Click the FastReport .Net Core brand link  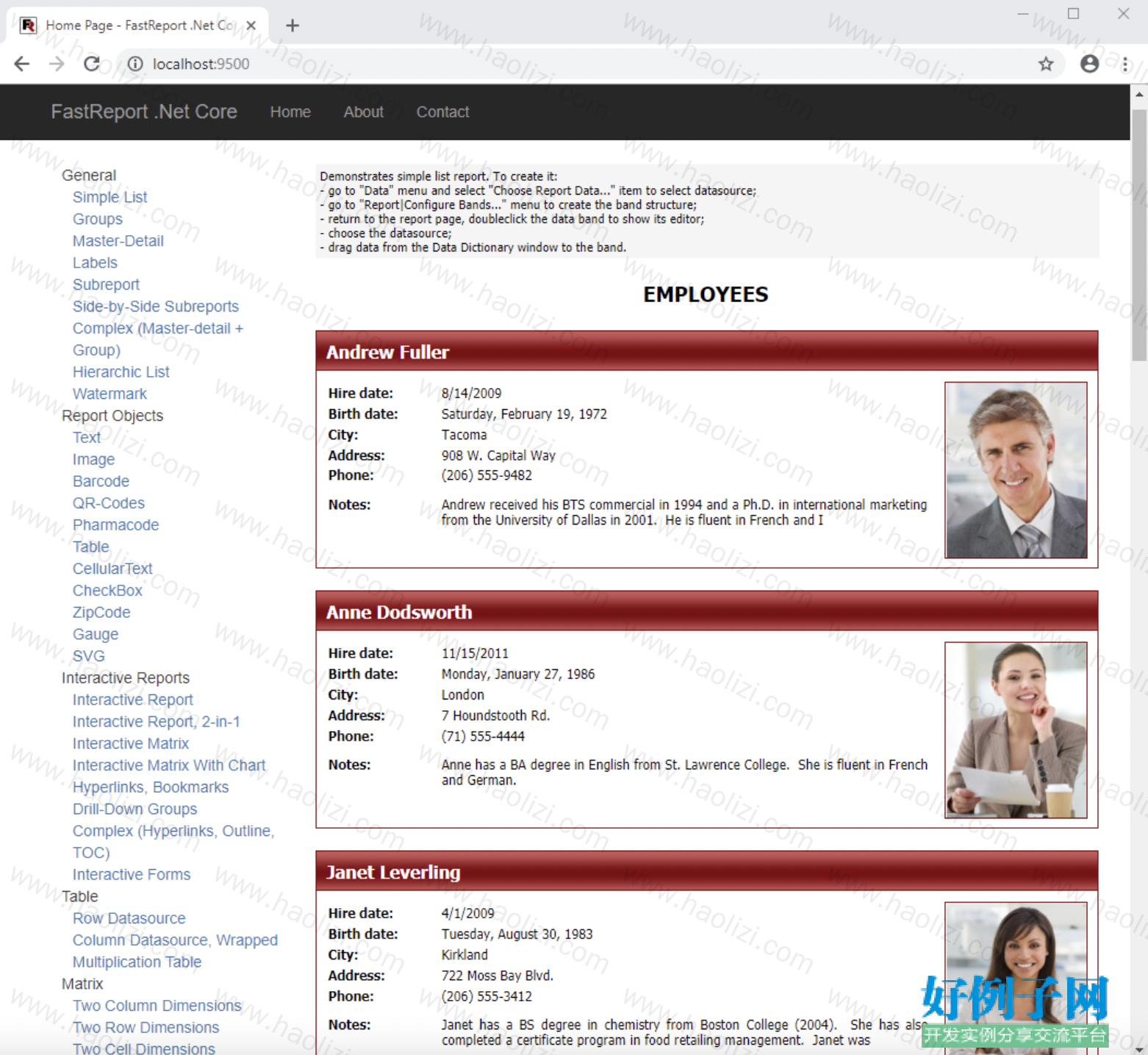pyautogui.click(x=144, y=112)
